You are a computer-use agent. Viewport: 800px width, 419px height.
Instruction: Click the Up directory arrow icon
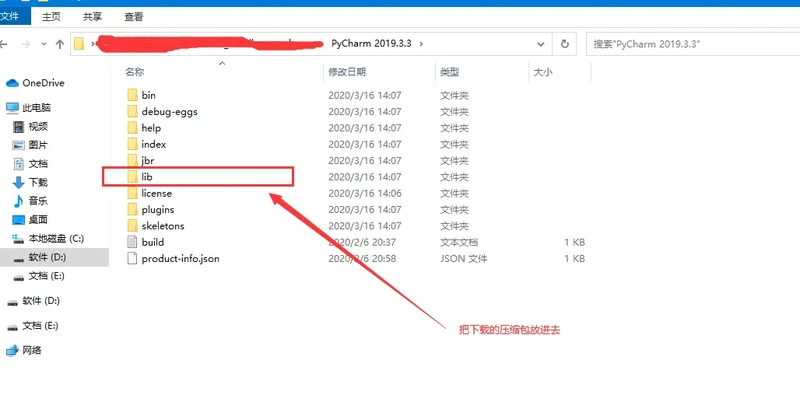click(59, 44)
